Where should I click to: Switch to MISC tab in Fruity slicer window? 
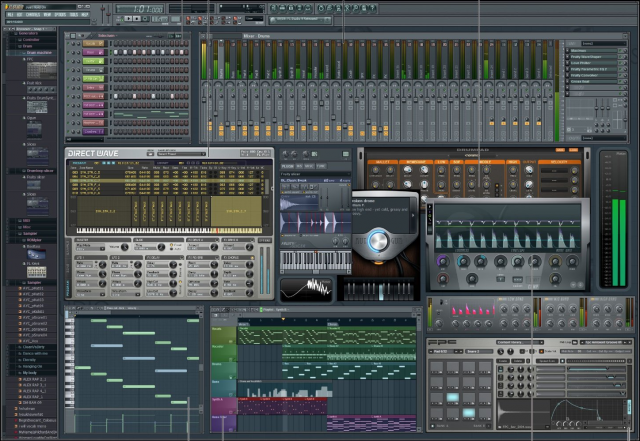pyautogui.click(x=309, y=166)
